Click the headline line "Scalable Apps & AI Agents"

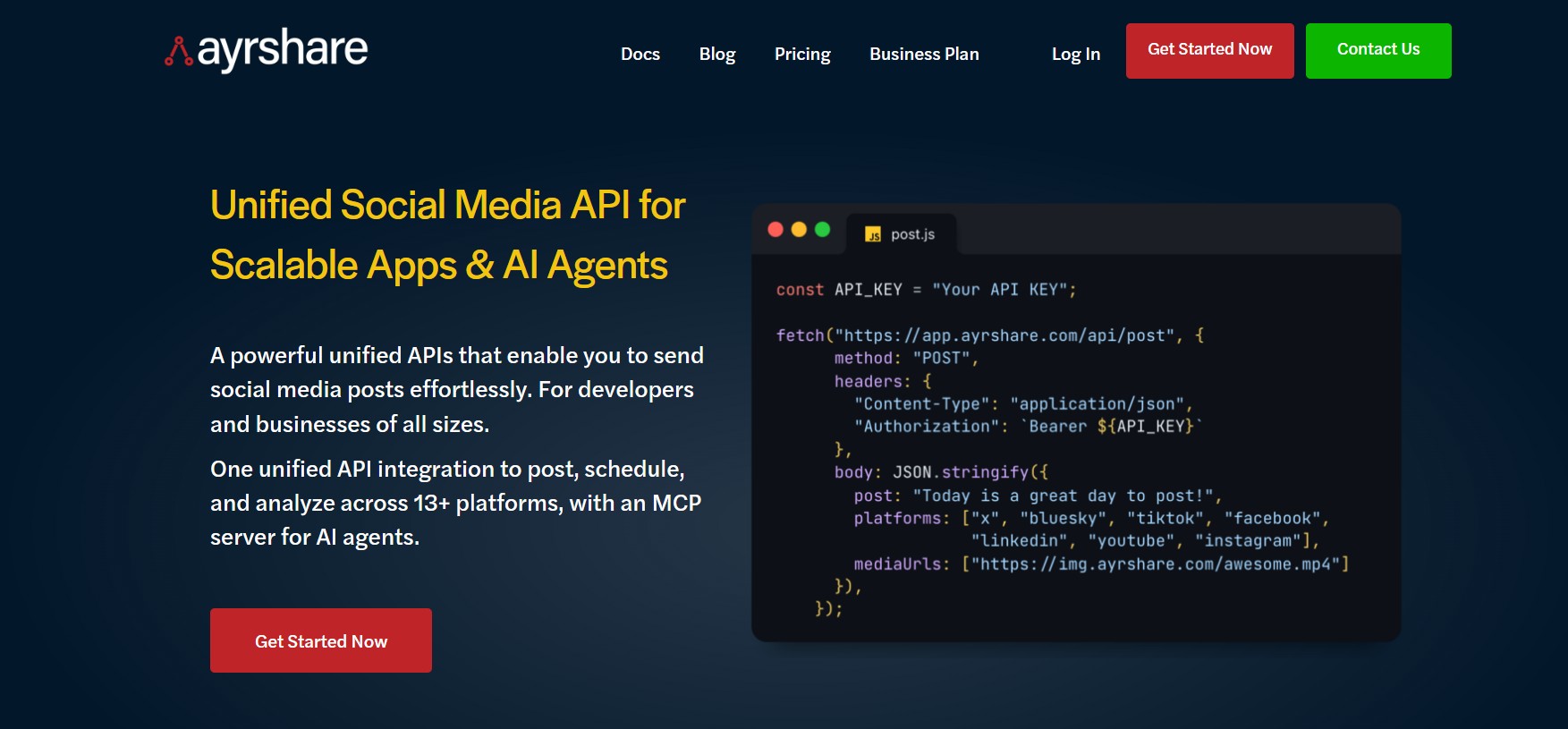[x=439, y=266]
